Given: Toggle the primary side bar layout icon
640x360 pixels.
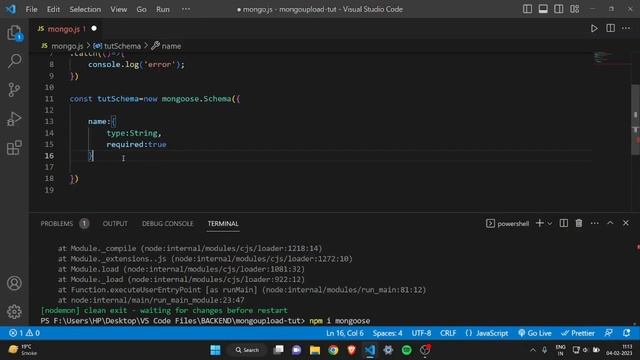Looking at the screenshot, I should (527, 9).
